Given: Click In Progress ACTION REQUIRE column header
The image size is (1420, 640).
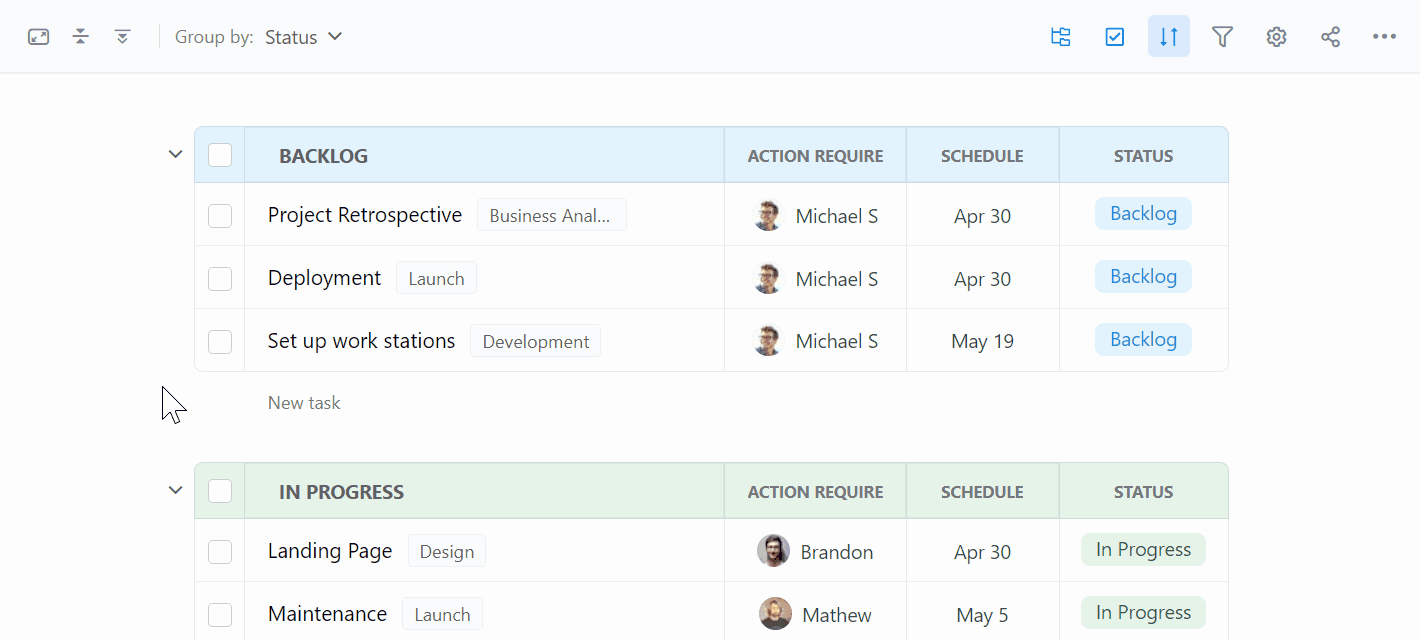Looking at the screenshot, I should (815, 492).
